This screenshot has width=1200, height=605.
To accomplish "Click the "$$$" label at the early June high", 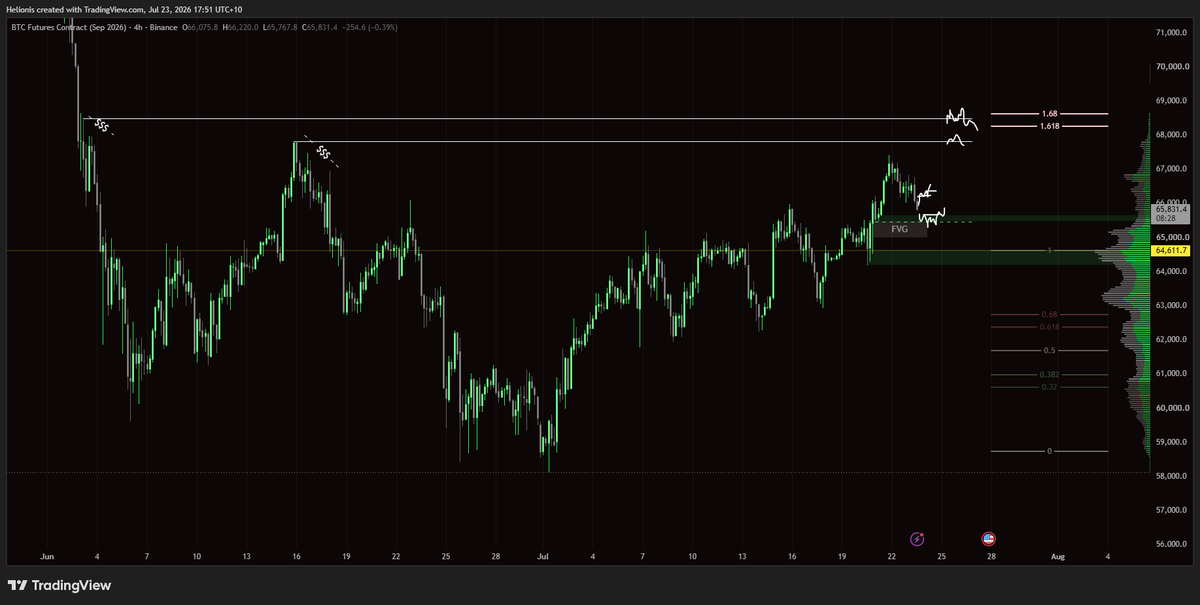I will tap(100, 125).
